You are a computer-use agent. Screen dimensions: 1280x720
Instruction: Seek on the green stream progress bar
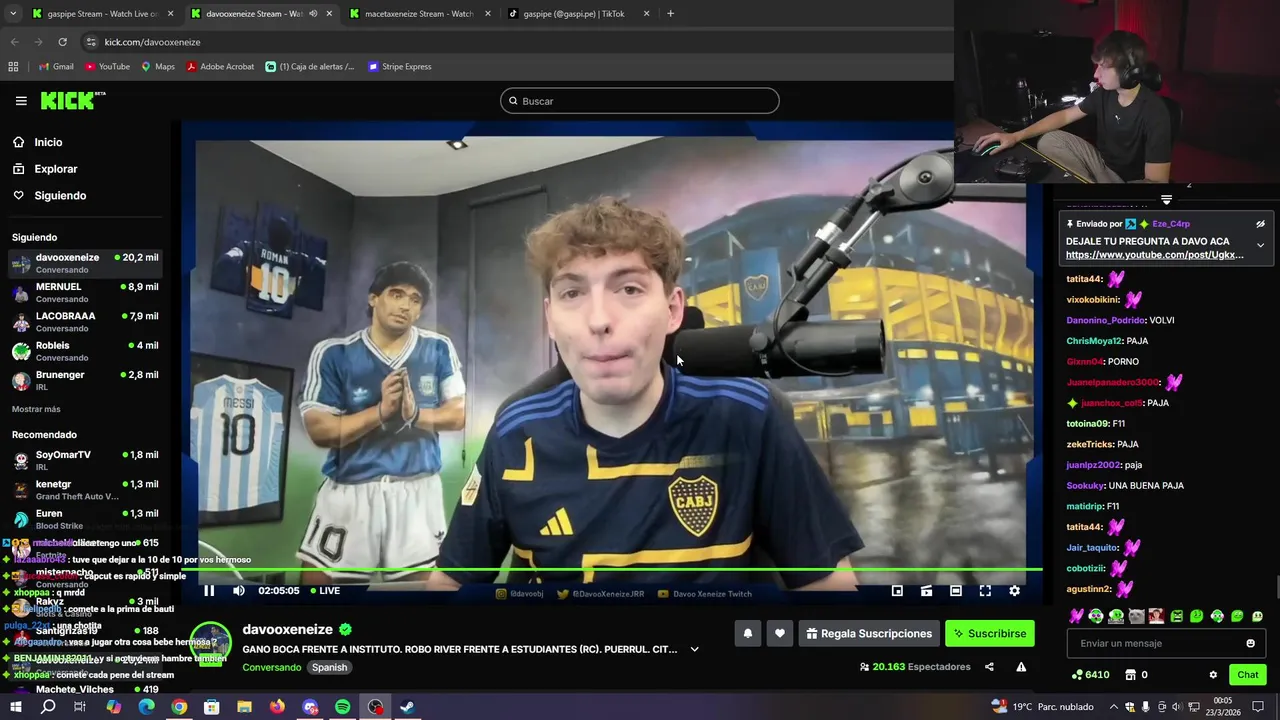pos(611,571)
